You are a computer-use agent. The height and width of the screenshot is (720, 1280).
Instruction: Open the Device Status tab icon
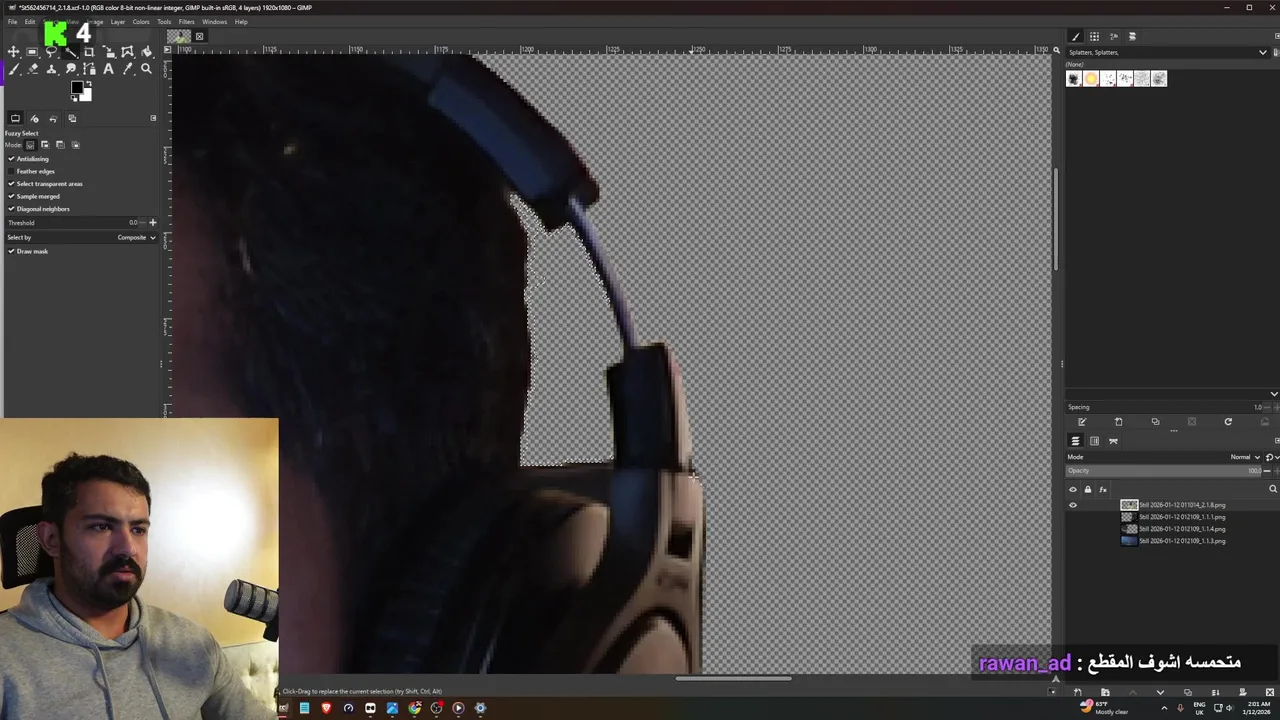click(34, 118)
